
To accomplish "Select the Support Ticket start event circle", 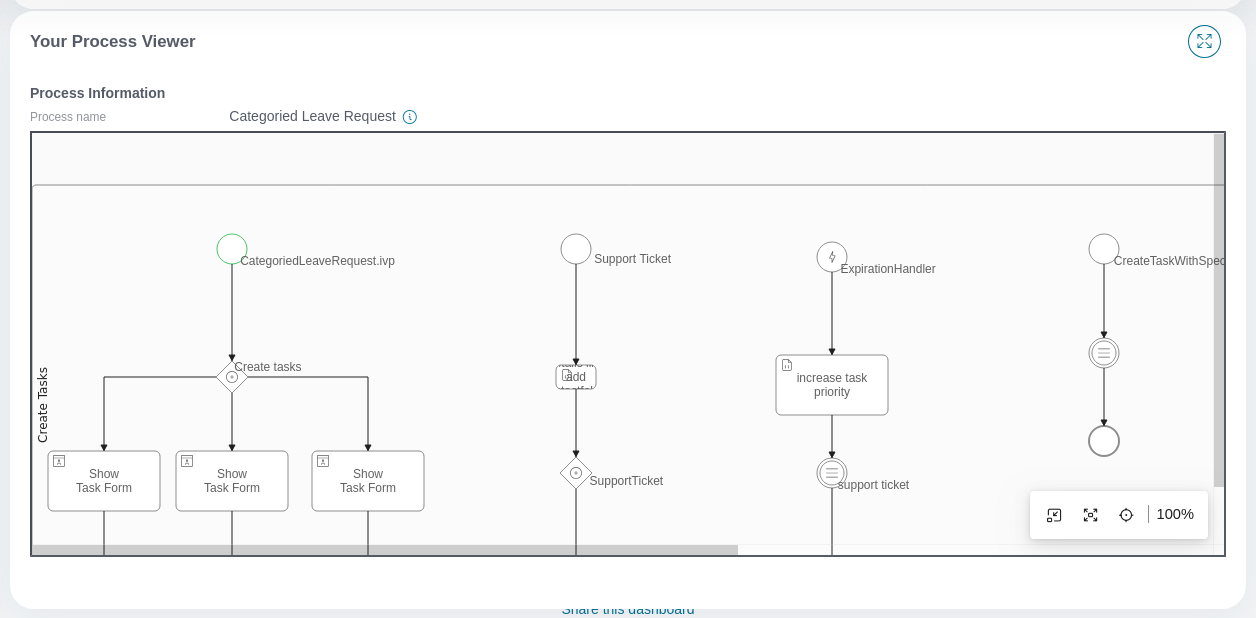I will pyautogui.click(x=576, y=249).
